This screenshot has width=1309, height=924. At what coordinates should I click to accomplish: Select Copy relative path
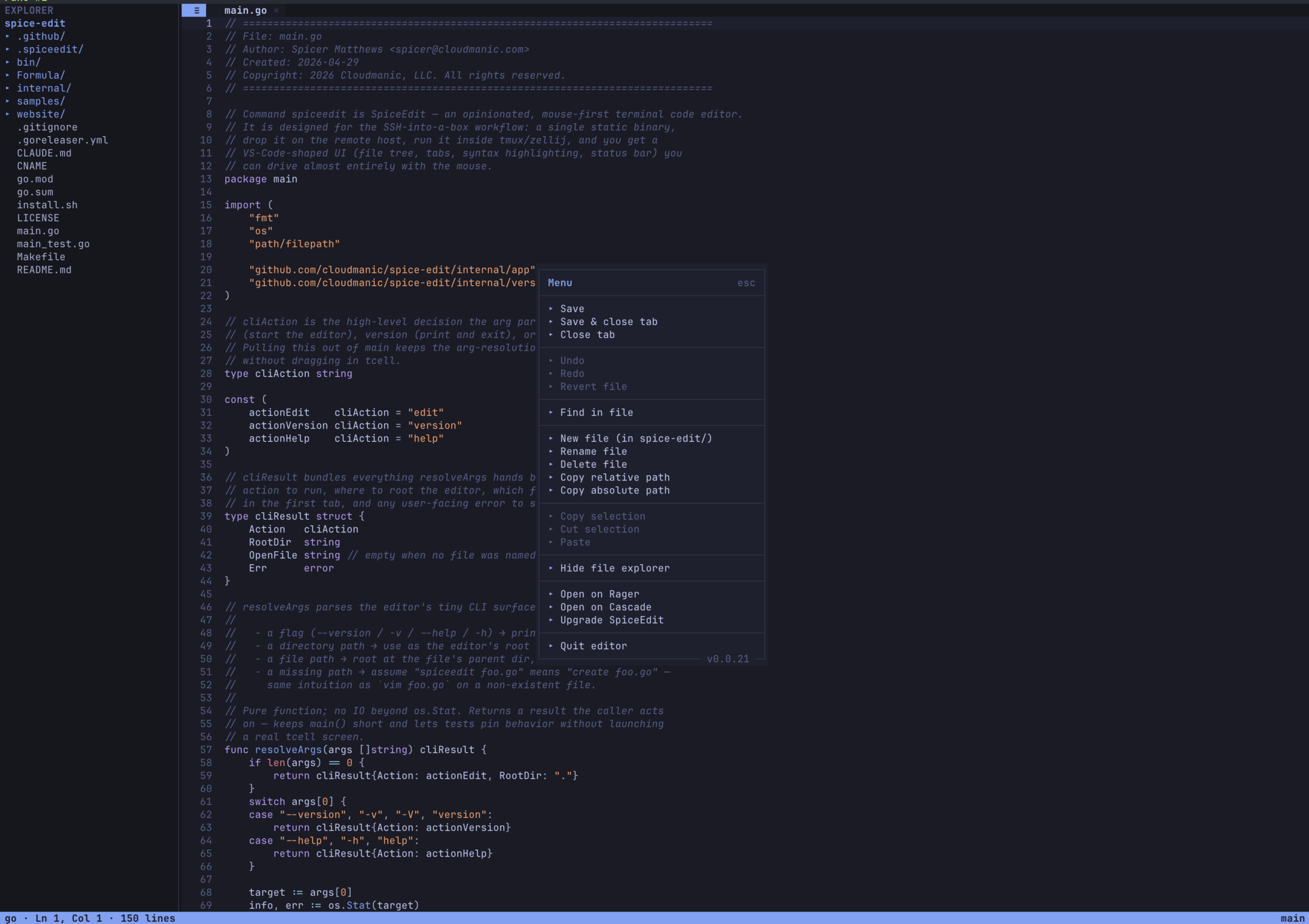pyautogui.click(x=615, y=478)
